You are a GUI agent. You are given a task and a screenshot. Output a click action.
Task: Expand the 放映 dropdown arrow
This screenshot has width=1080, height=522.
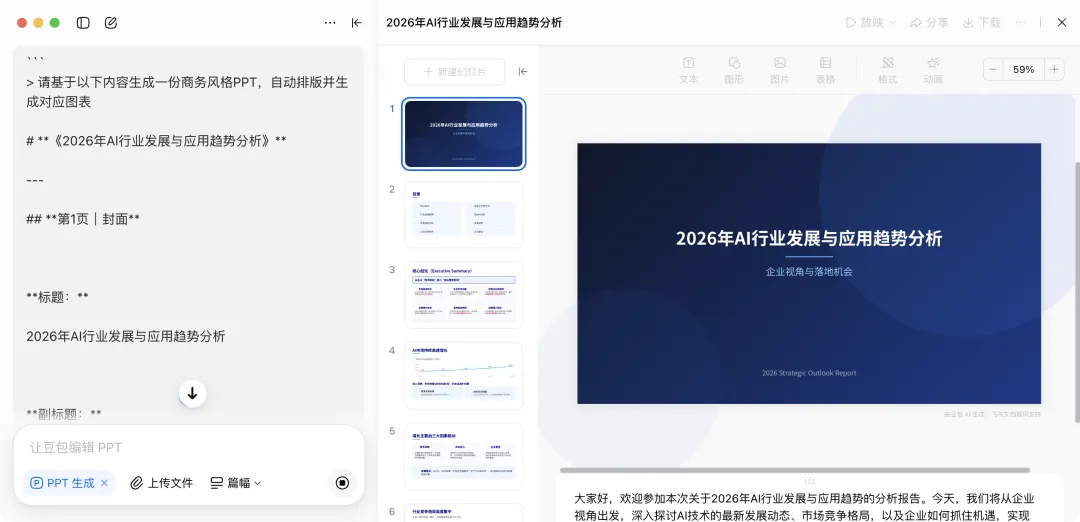893,23
